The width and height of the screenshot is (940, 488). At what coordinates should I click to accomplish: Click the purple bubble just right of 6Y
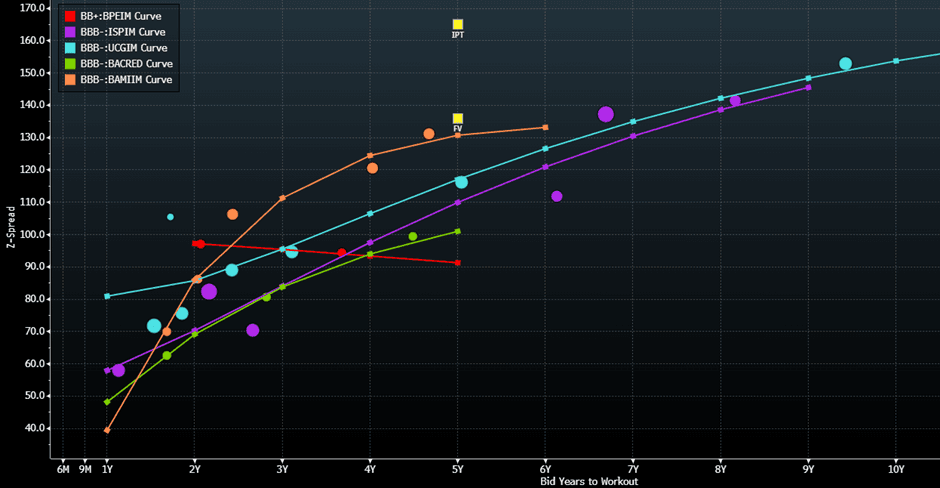(557, 196)
